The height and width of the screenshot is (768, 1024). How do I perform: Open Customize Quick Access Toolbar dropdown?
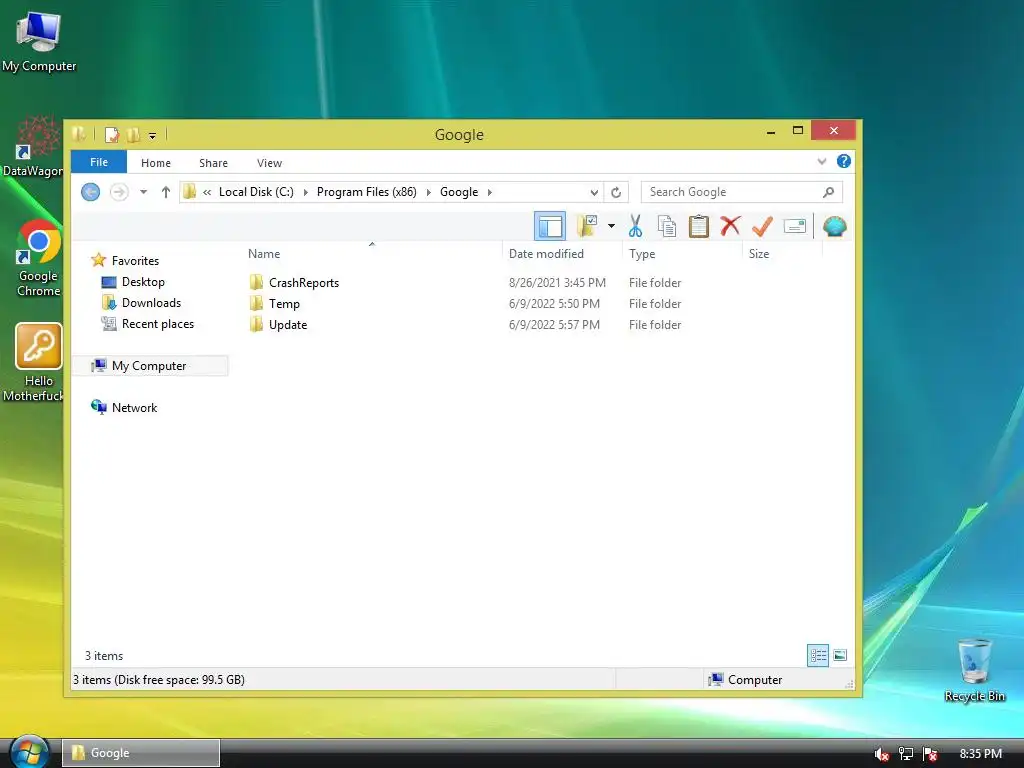(x=152, y=136)
